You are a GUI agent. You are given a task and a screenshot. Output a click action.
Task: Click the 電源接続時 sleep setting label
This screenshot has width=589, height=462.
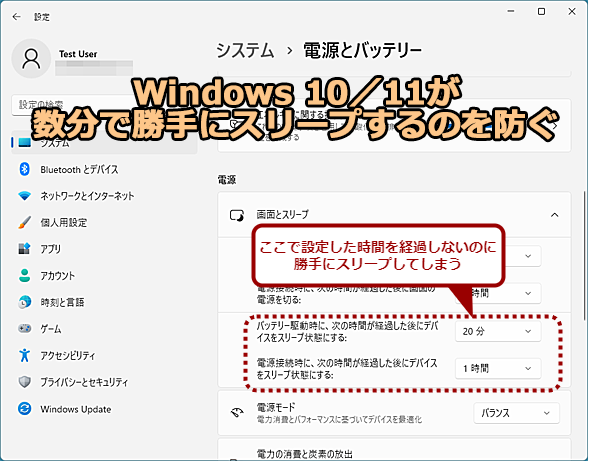point(347,368)
